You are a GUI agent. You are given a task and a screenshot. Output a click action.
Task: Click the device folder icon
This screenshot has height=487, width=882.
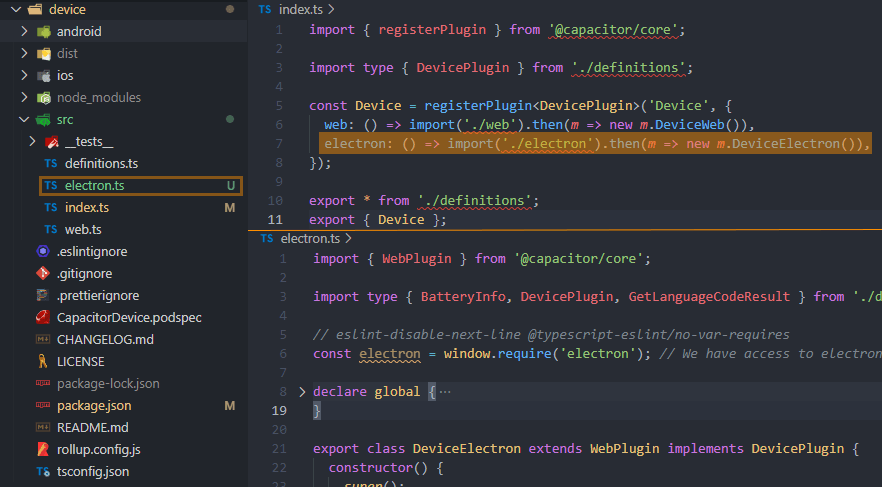[35, 9]
